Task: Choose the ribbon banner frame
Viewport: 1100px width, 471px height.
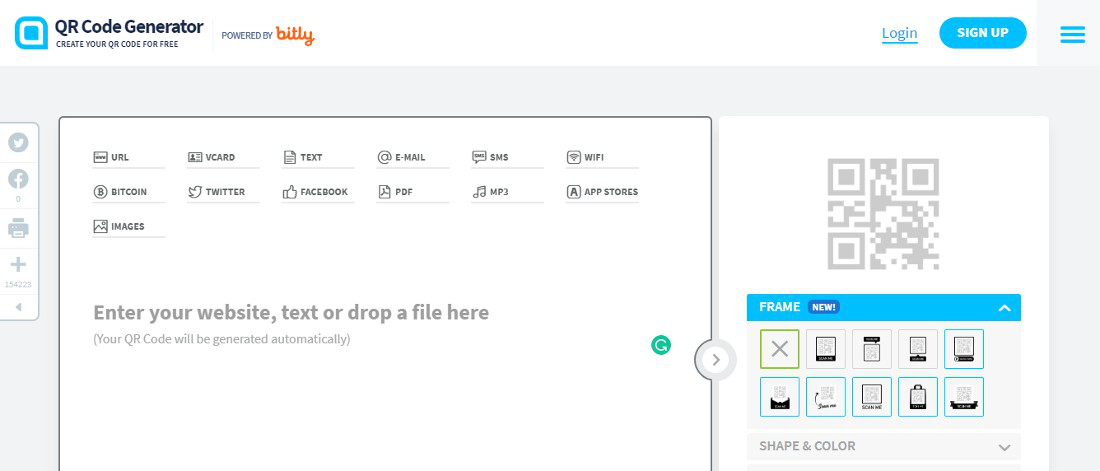Action: [964, 397]
